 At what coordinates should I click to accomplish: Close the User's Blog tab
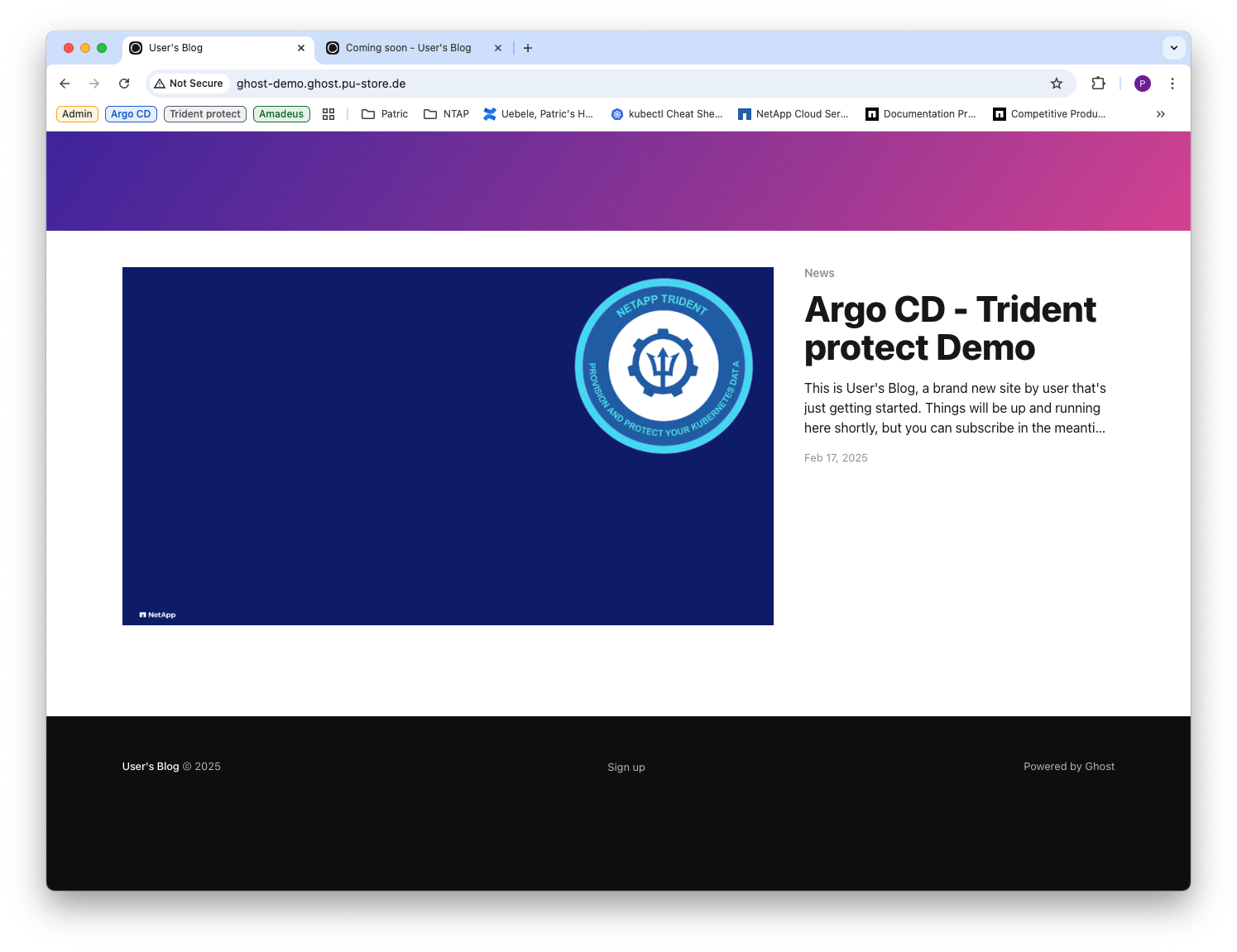click(301, 48)
